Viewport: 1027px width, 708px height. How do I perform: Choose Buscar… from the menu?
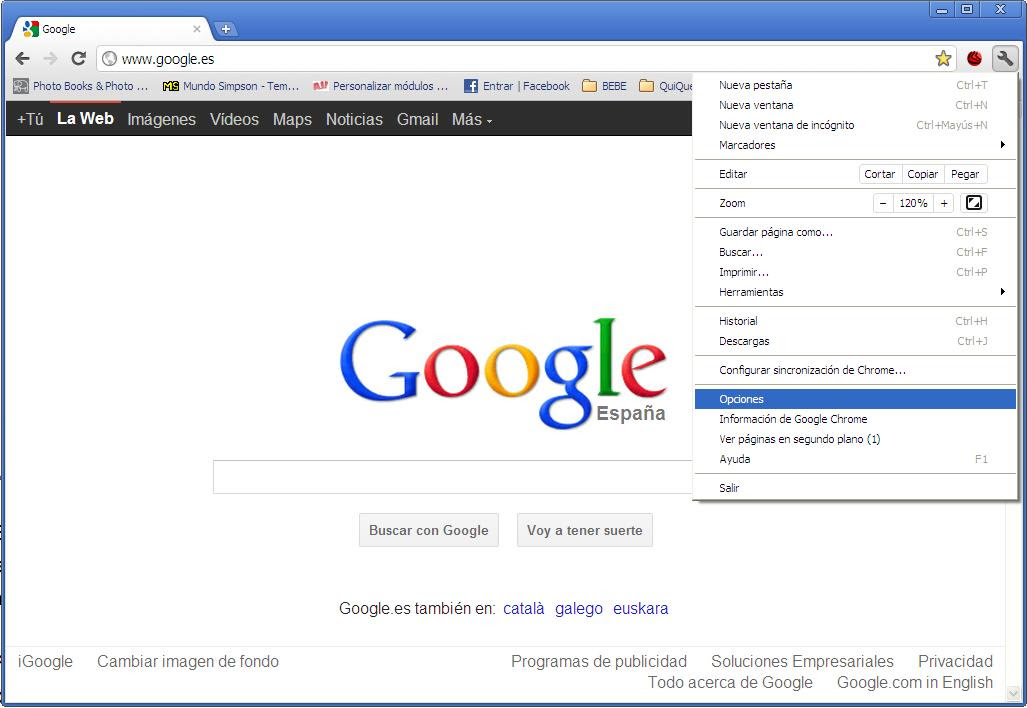pyautogui.click(x=855, y=252)
